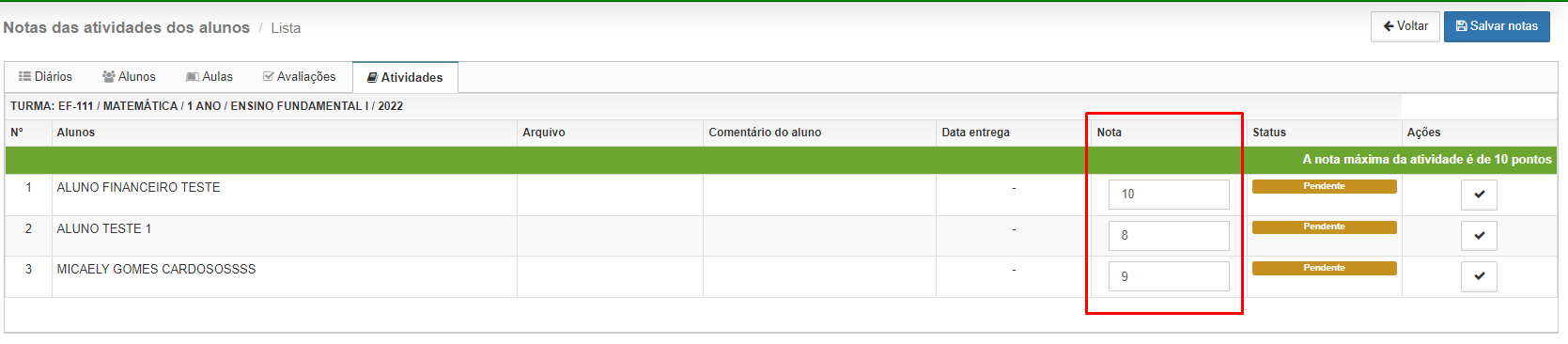The width and height of the screenshot is (1568, 344).
Task: Click the Voltar button
Action: pyautogui.click(x=1405, y=26)
